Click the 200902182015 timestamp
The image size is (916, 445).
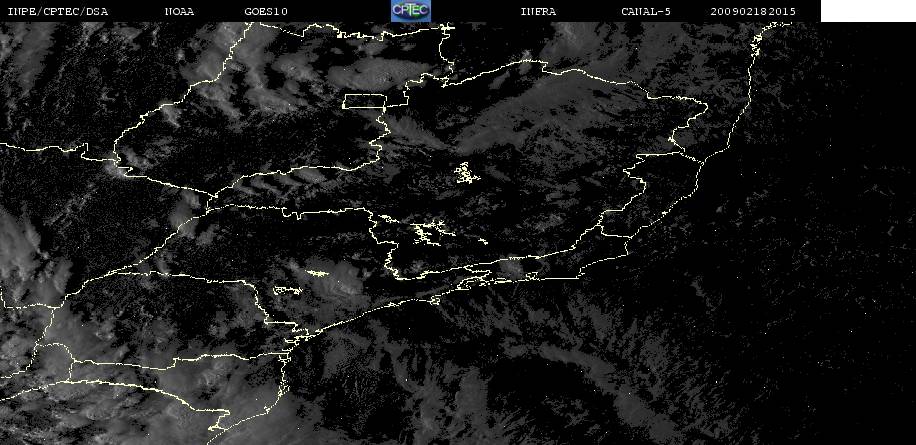(x=753, y=11)
